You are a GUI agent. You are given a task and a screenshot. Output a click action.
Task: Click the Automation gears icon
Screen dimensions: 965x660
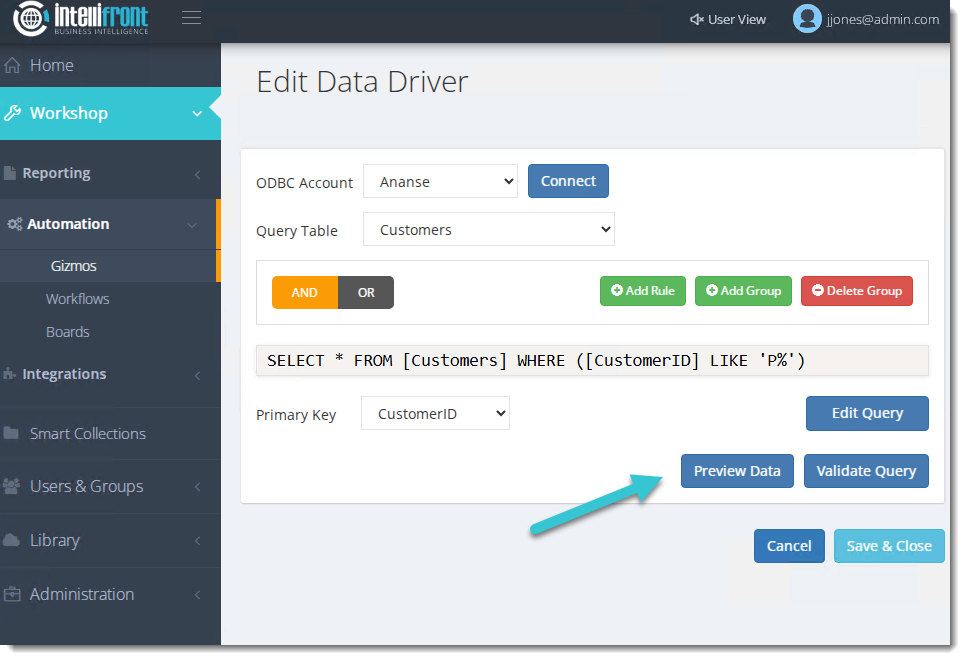(x=14, y=225)
